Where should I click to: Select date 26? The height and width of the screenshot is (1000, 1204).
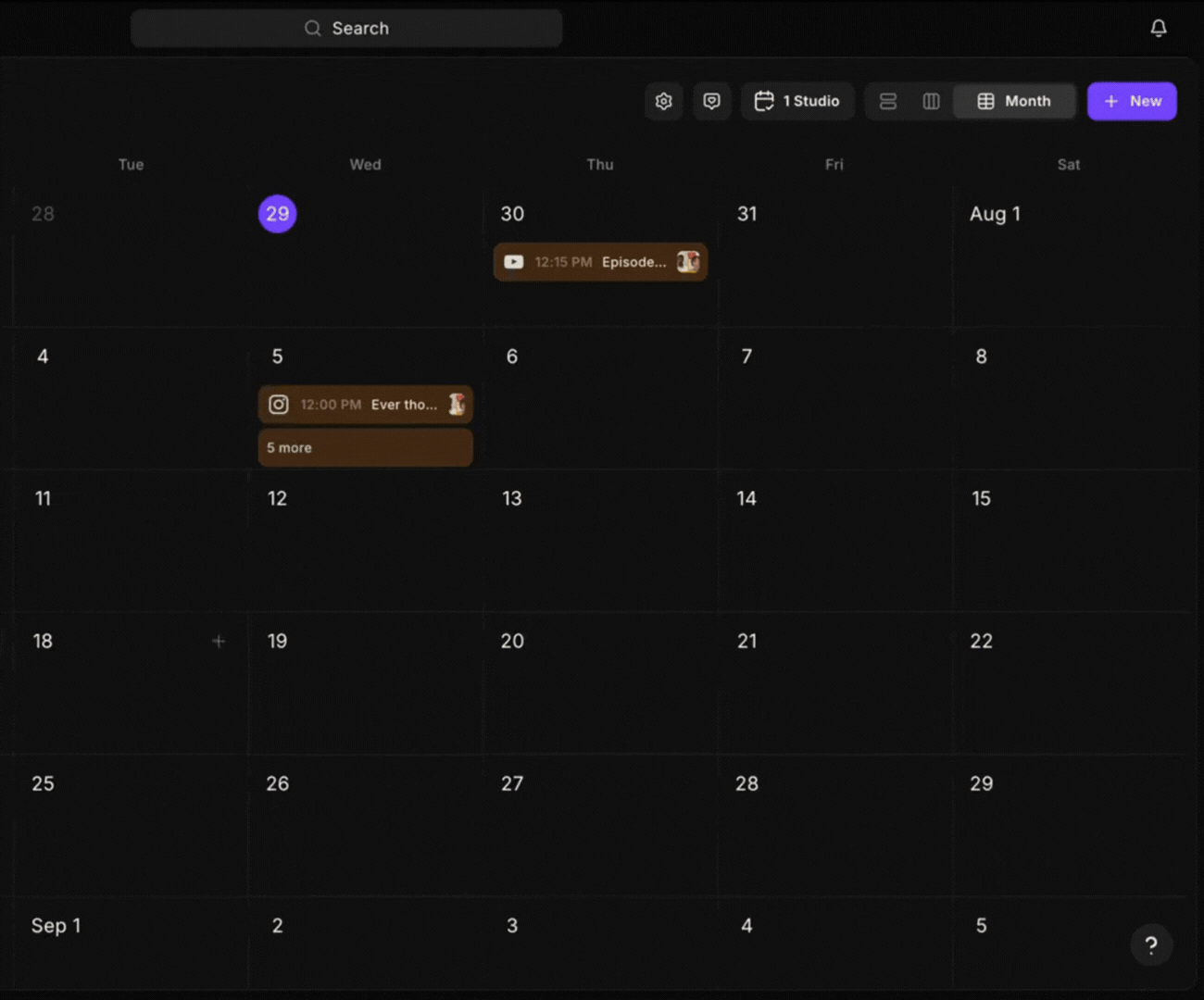[x=277, y=783]
